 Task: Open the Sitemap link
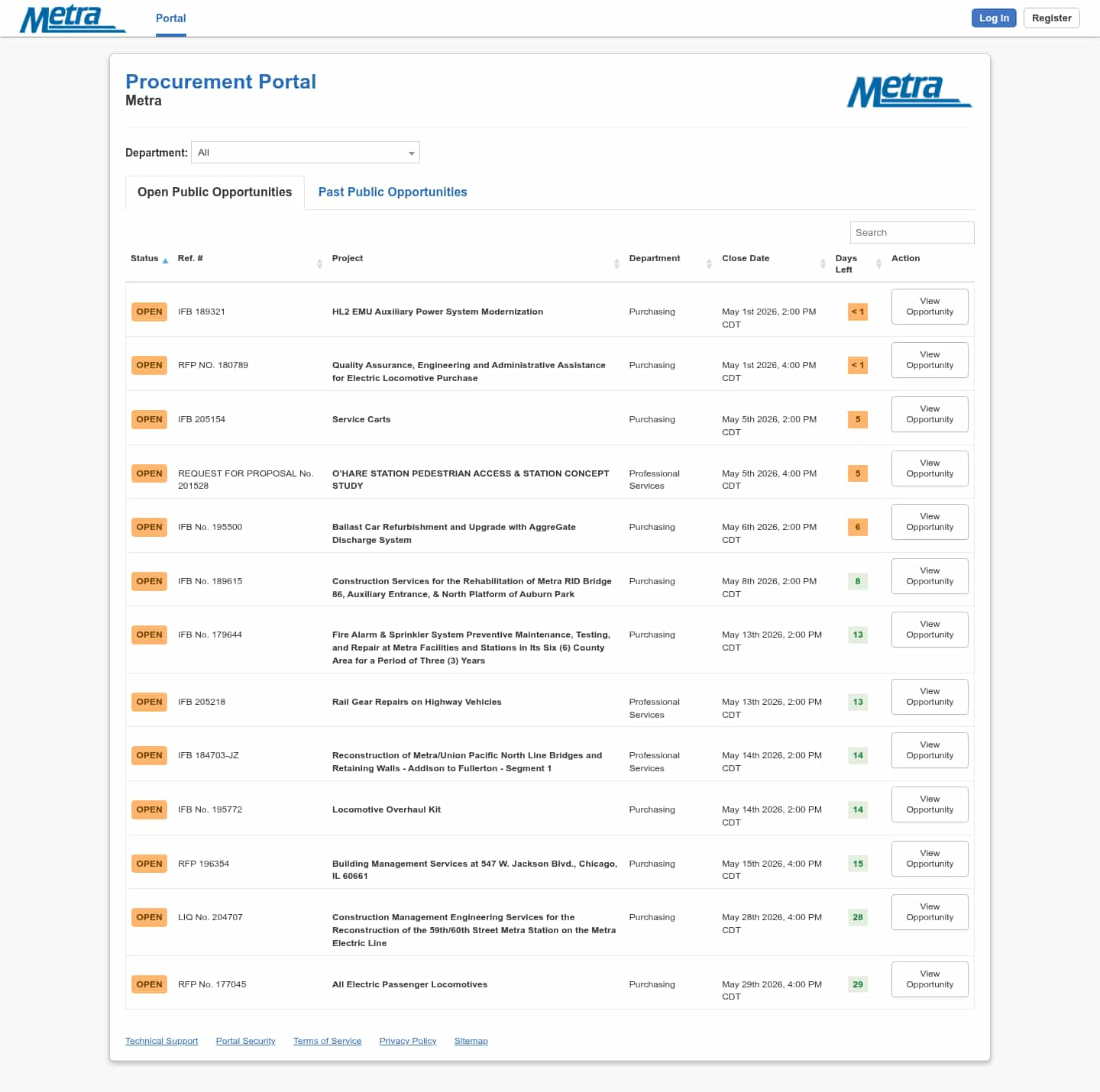point(471,1042)
